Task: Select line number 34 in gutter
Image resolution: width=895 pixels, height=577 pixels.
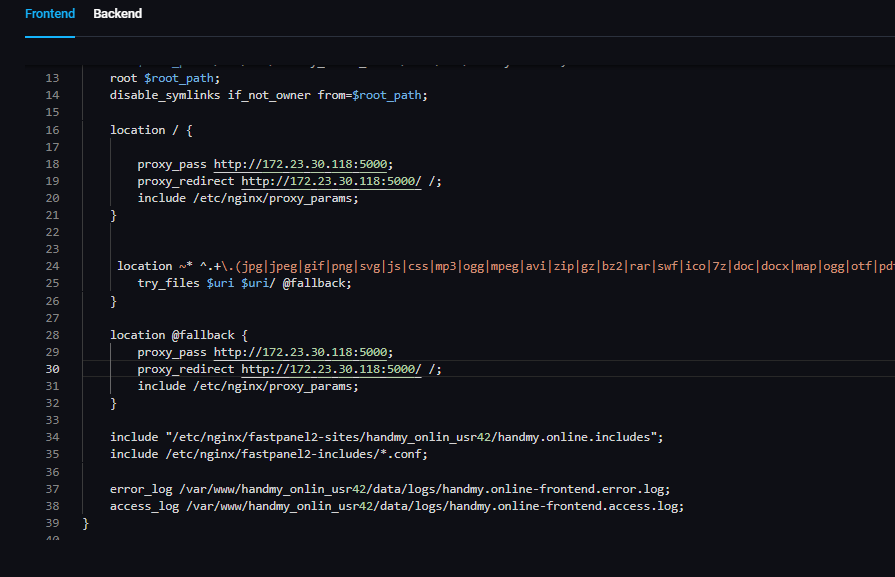Action: point(53,437)
